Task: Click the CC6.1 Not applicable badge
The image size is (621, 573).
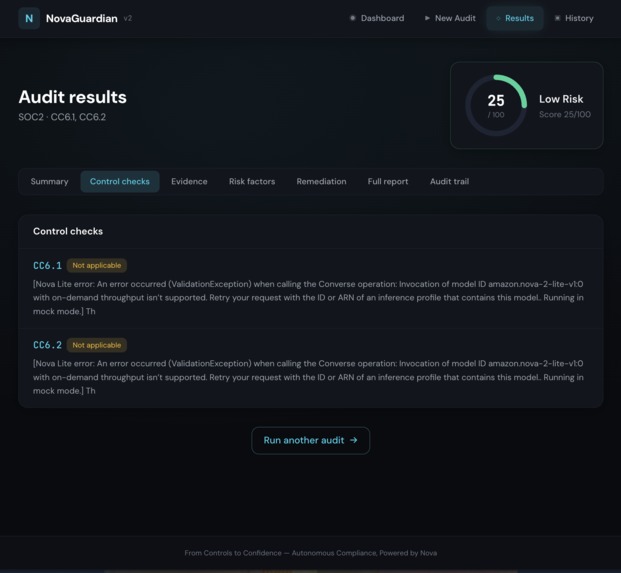Action: (97, 265)
